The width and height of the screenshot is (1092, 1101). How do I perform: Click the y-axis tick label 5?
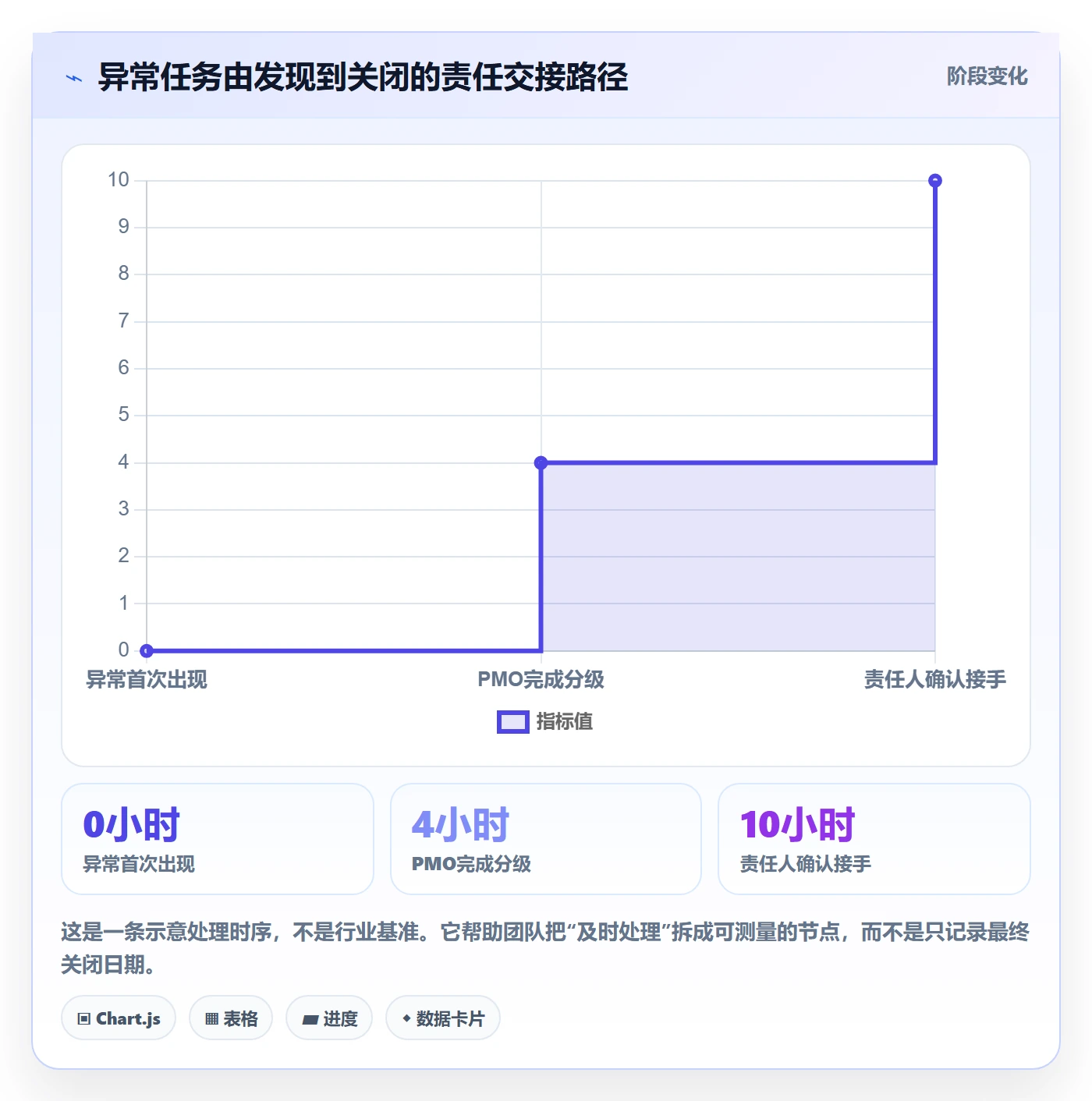(123, 415)
